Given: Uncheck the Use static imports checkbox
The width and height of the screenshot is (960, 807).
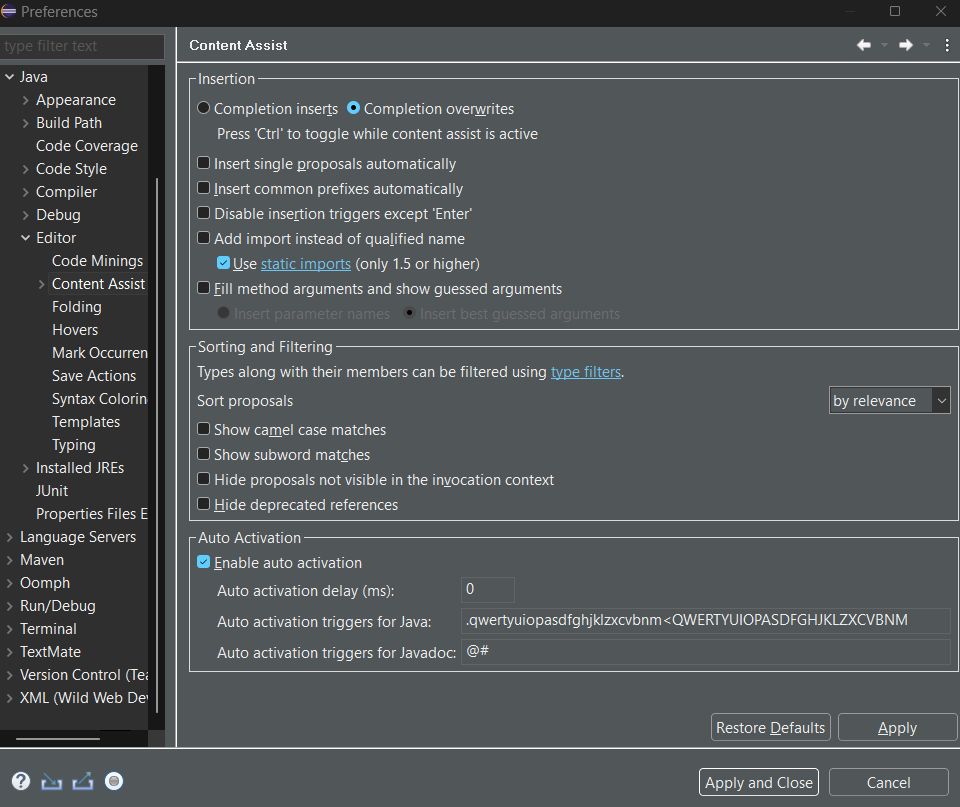Looking at the screenshot, I should point(223,263).
